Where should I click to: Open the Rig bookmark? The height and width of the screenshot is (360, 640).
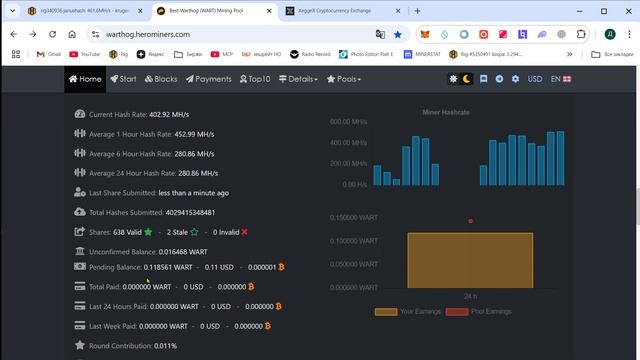[118, 54]
